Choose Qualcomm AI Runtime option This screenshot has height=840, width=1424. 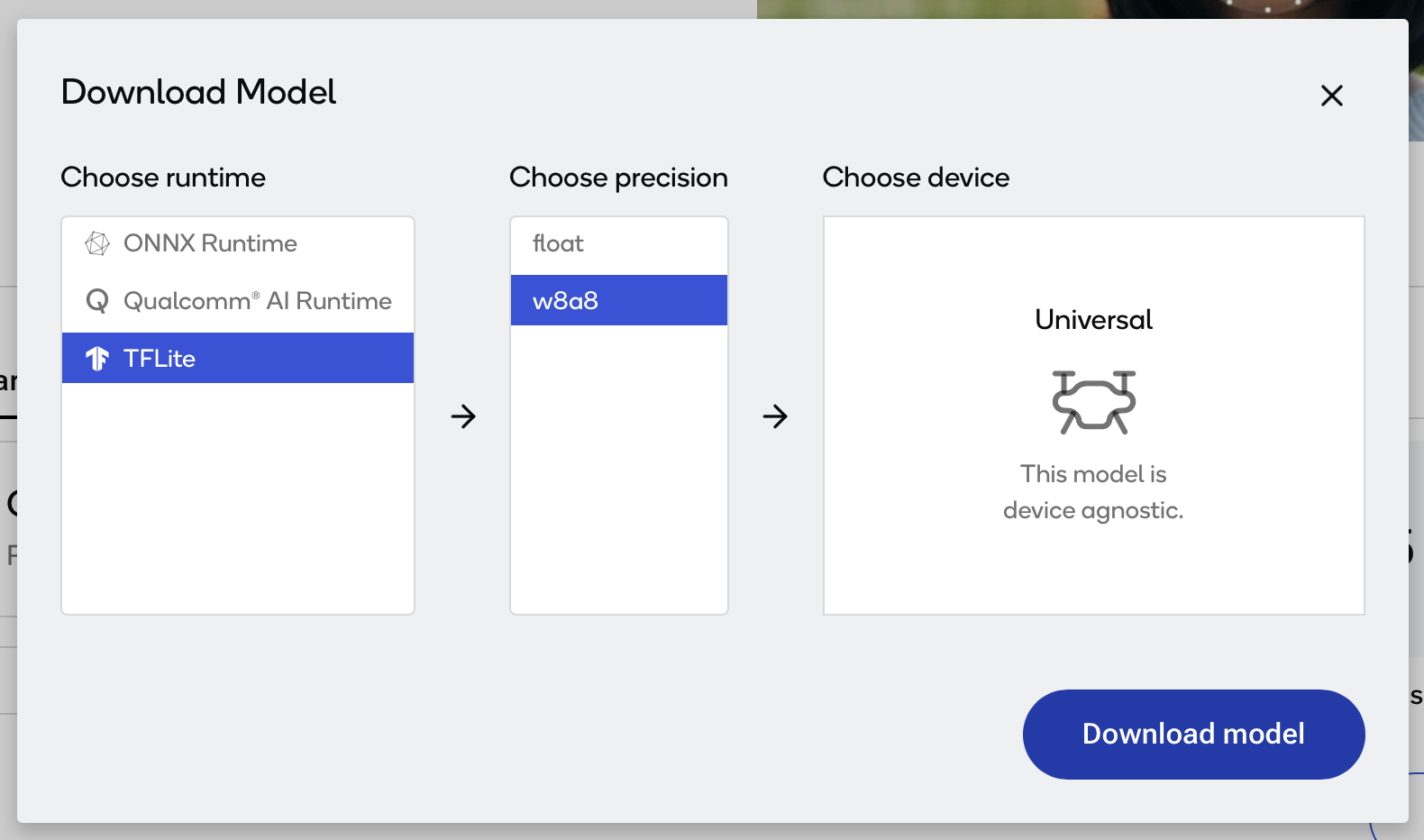coord(257,301)
